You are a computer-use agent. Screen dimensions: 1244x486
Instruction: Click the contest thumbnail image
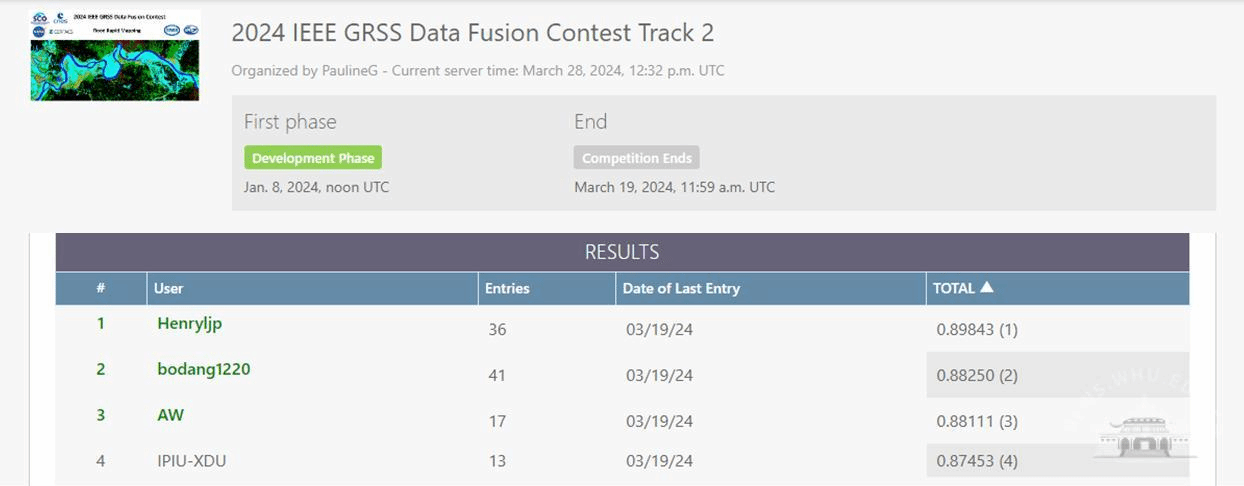[x=115, y=55]
